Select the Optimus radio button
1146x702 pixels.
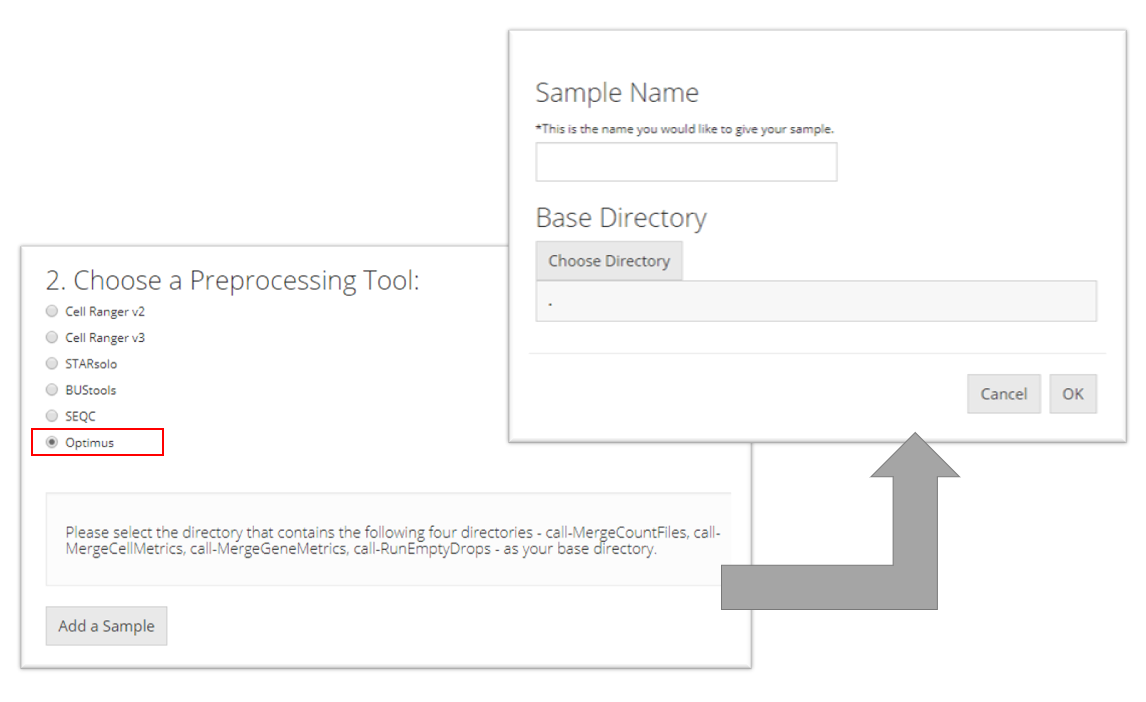point(52,442)
